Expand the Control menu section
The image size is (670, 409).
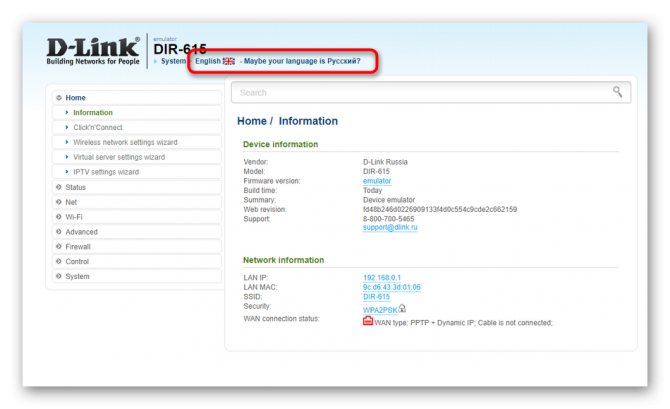tap(137, 262)
